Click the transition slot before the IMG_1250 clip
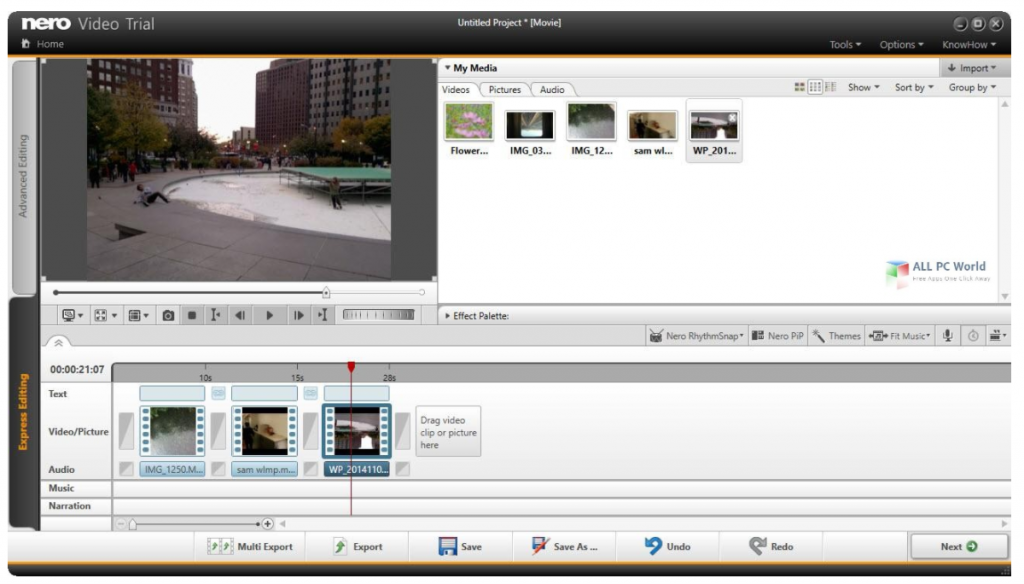1024x584 pixels. pos(127,430)
